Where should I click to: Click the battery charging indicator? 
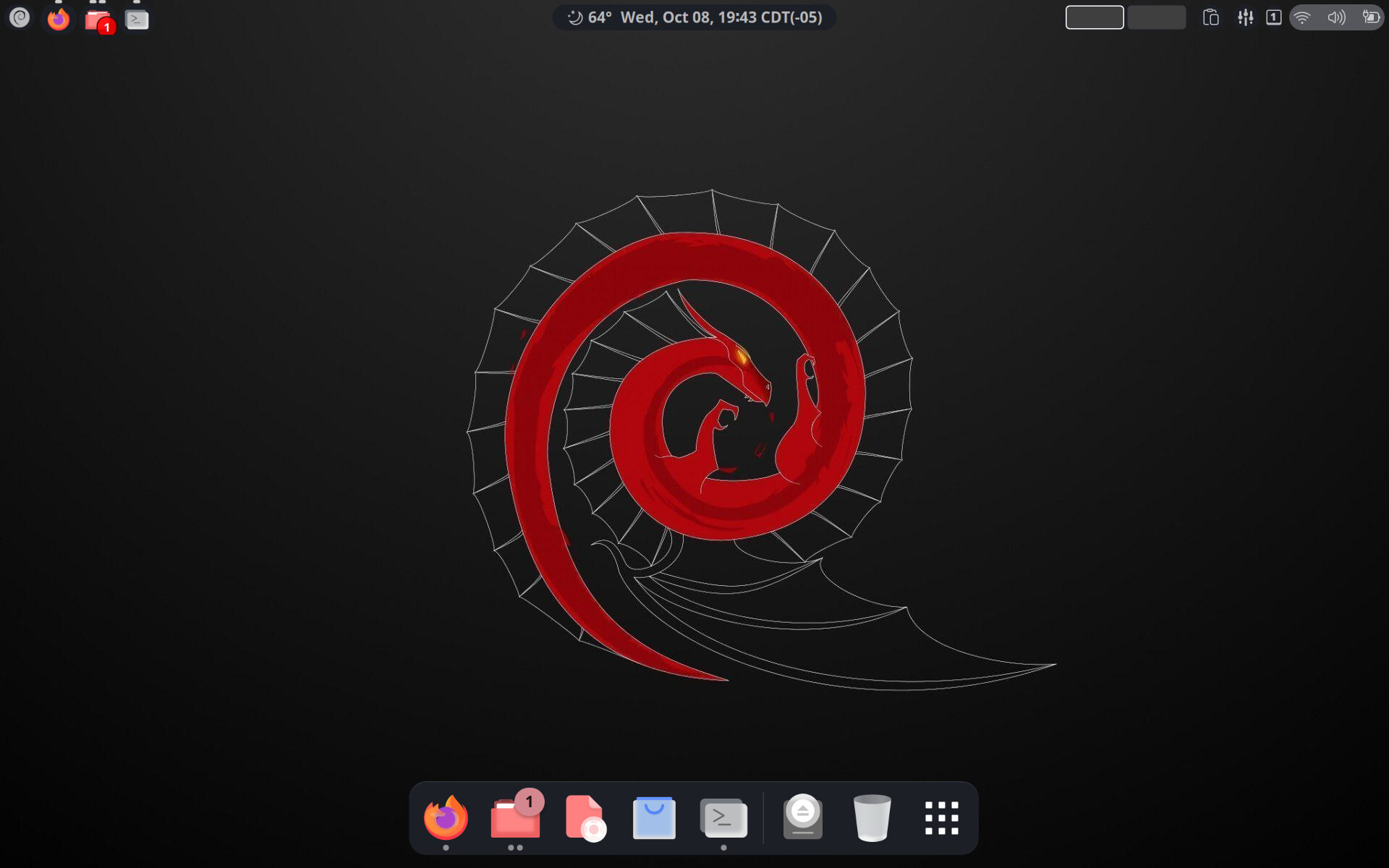pos(1370,17)
